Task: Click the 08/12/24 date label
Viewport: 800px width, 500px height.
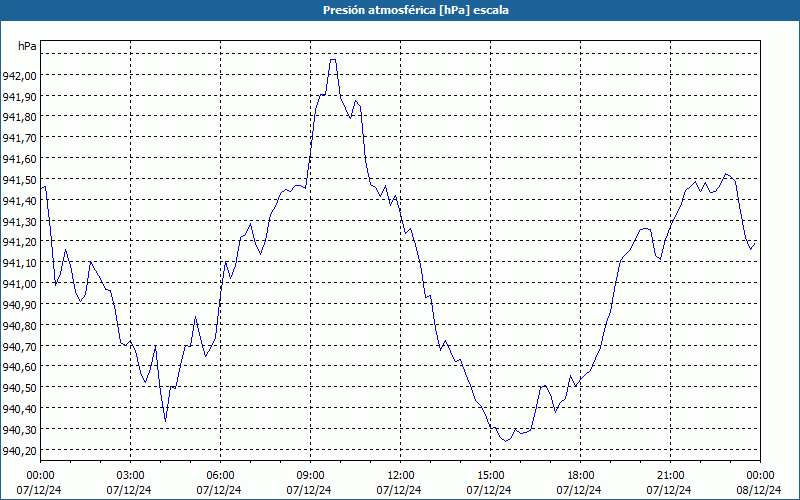Action: pyautogui.click(x=759, y=490)
